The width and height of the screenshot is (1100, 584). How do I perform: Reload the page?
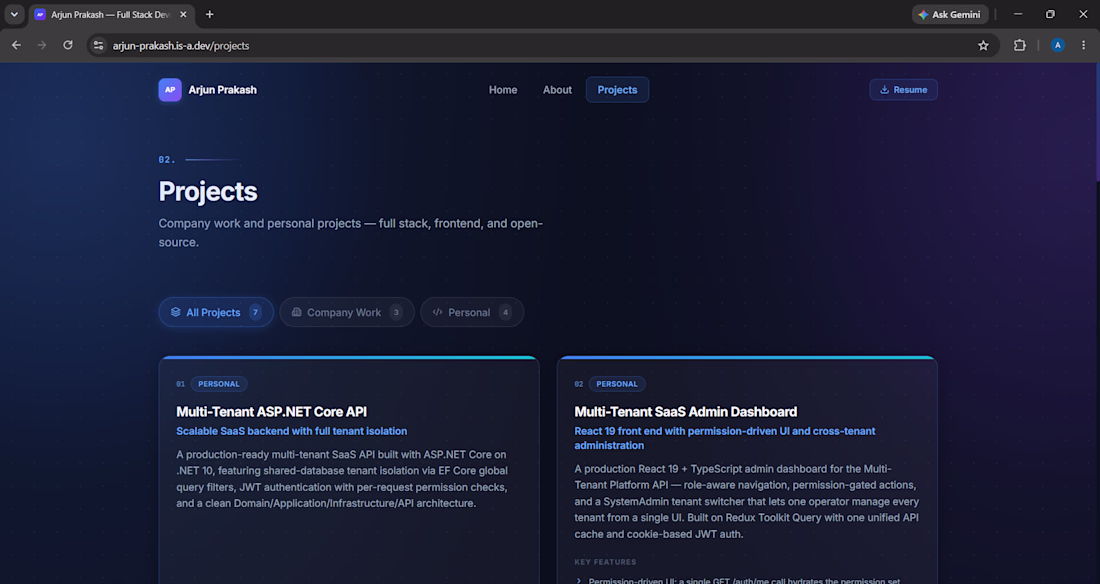coord(68,46)
